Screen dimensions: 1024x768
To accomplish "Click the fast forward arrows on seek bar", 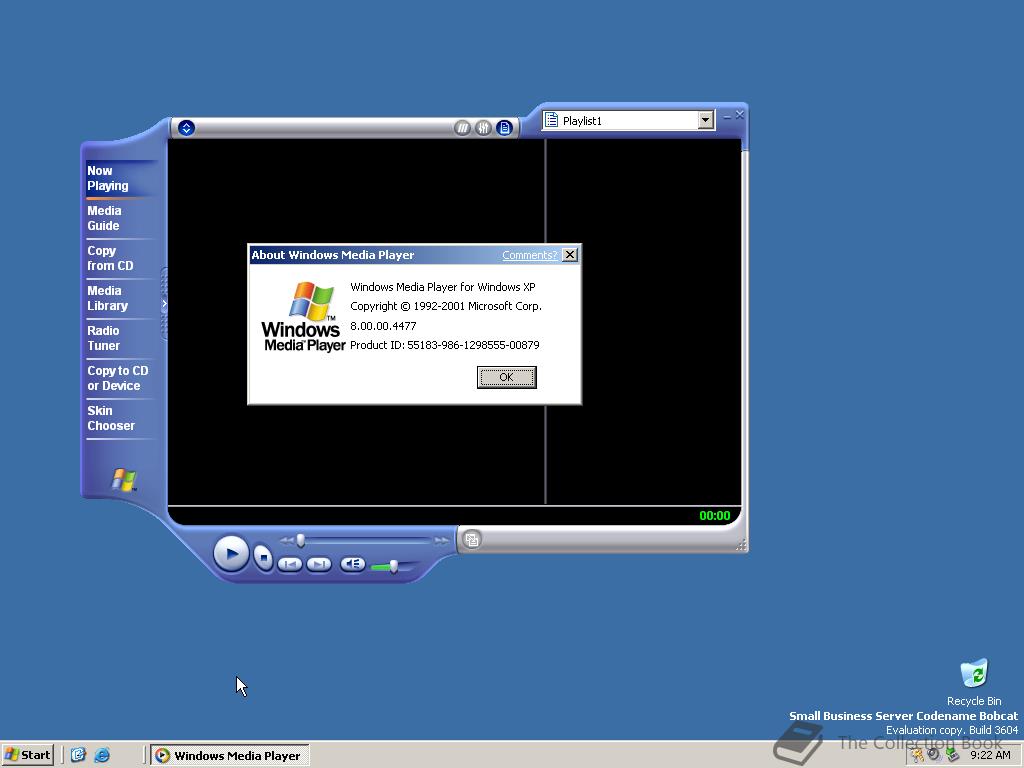I will pos(442,541).
